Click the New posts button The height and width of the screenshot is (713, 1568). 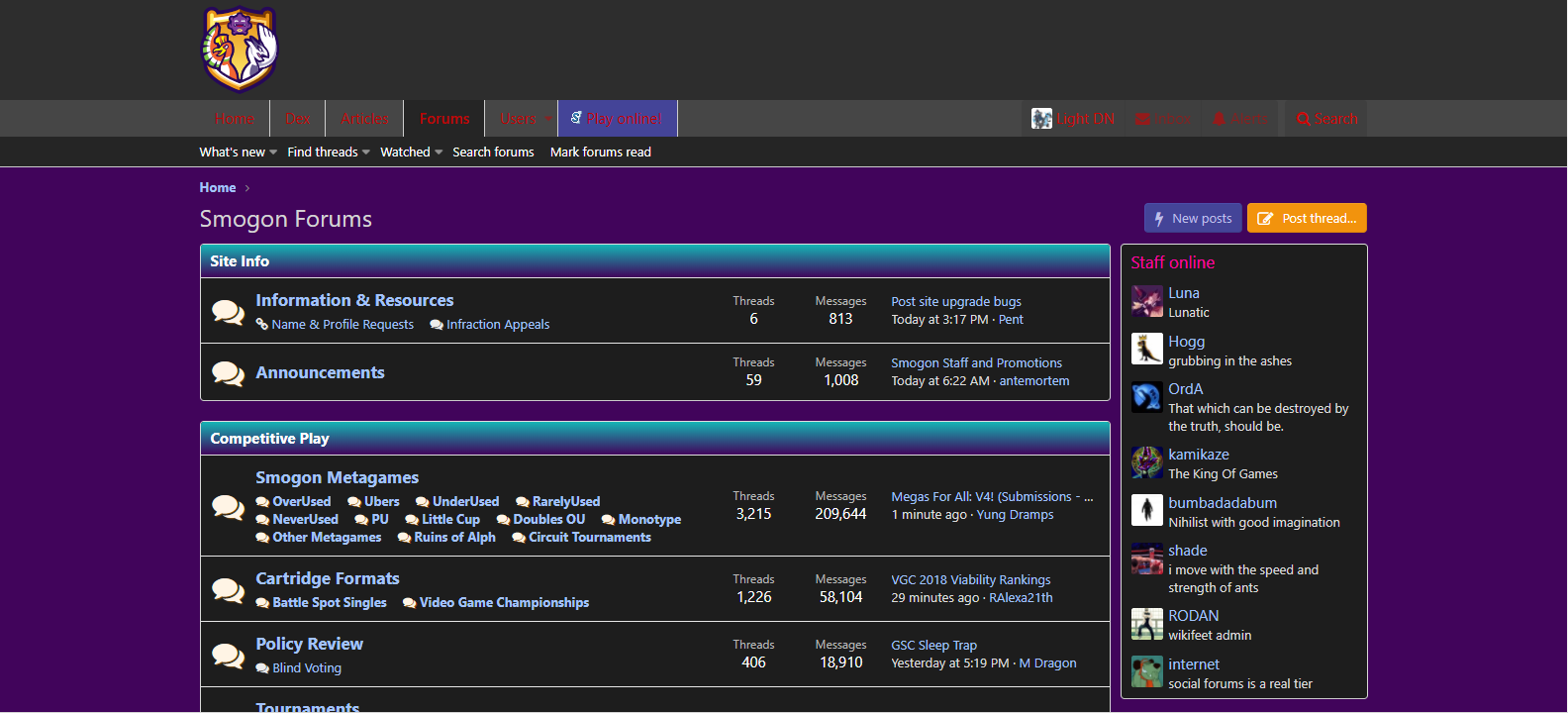coord(1192,218)
